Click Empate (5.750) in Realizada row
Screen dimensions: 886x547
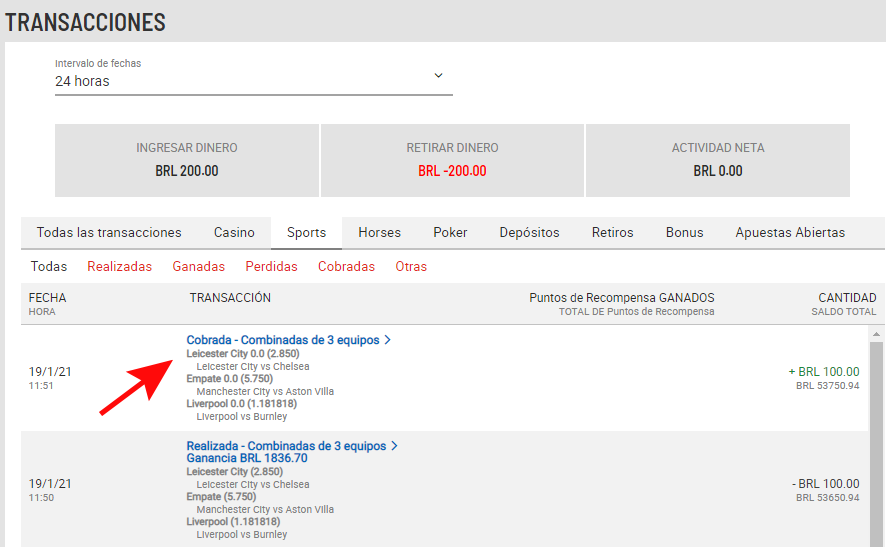click(x=221, y=496)
